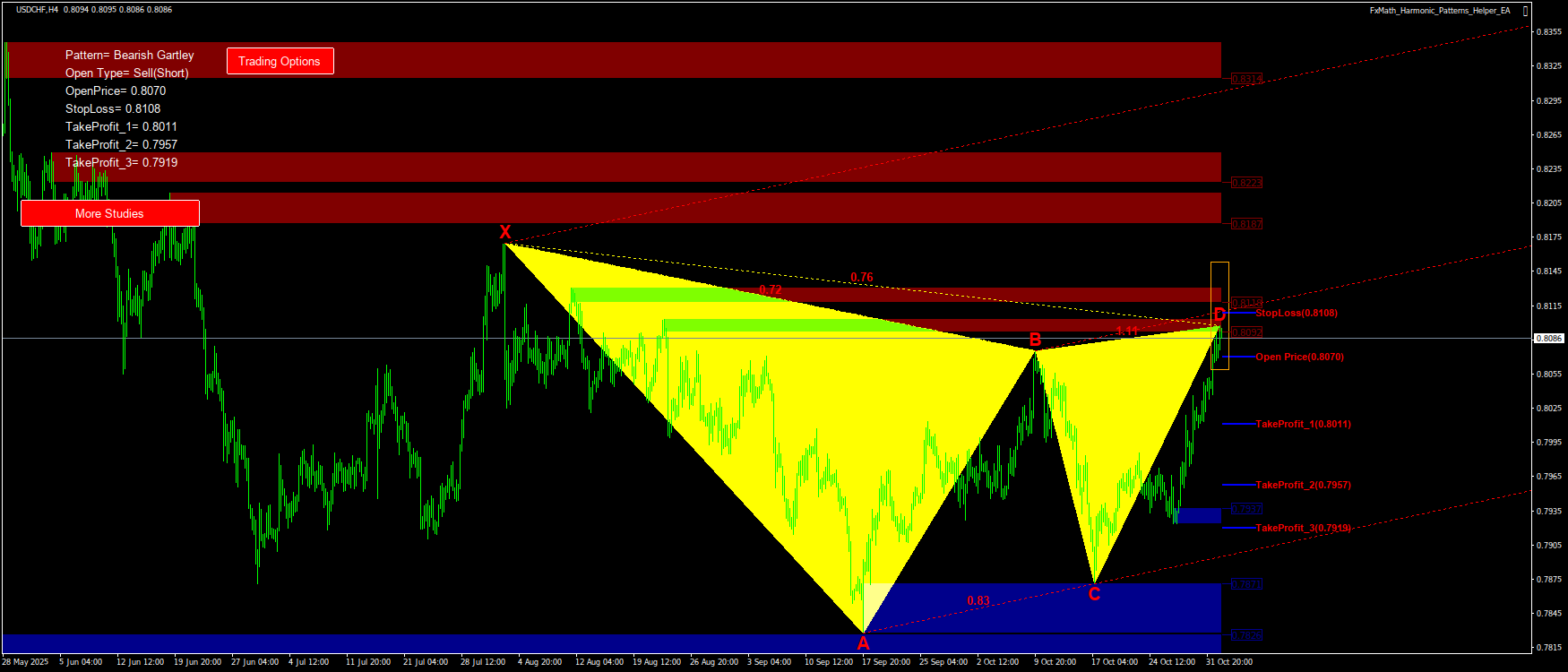Select the D point marker at pattern completion
Screen dimensions: 1568x672
(1219, 314)
